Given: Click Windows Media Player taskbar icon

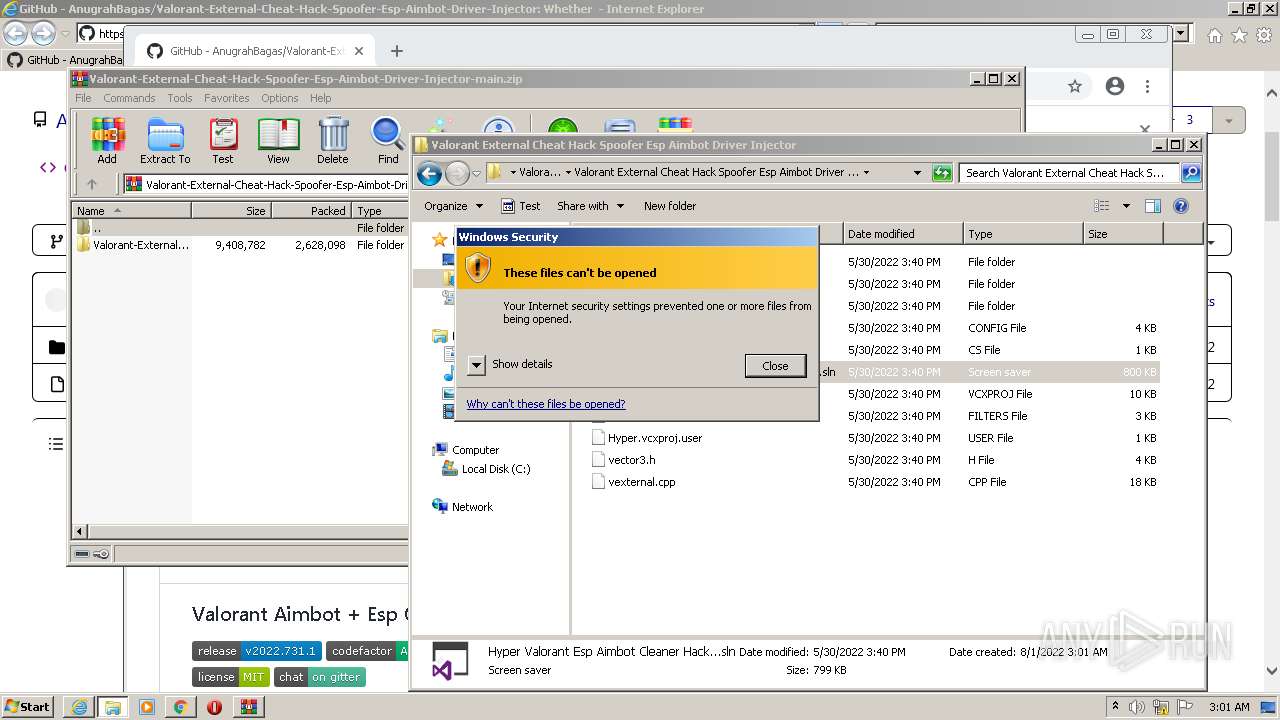Looking at the screenshot, I should [x=146, y=707].
